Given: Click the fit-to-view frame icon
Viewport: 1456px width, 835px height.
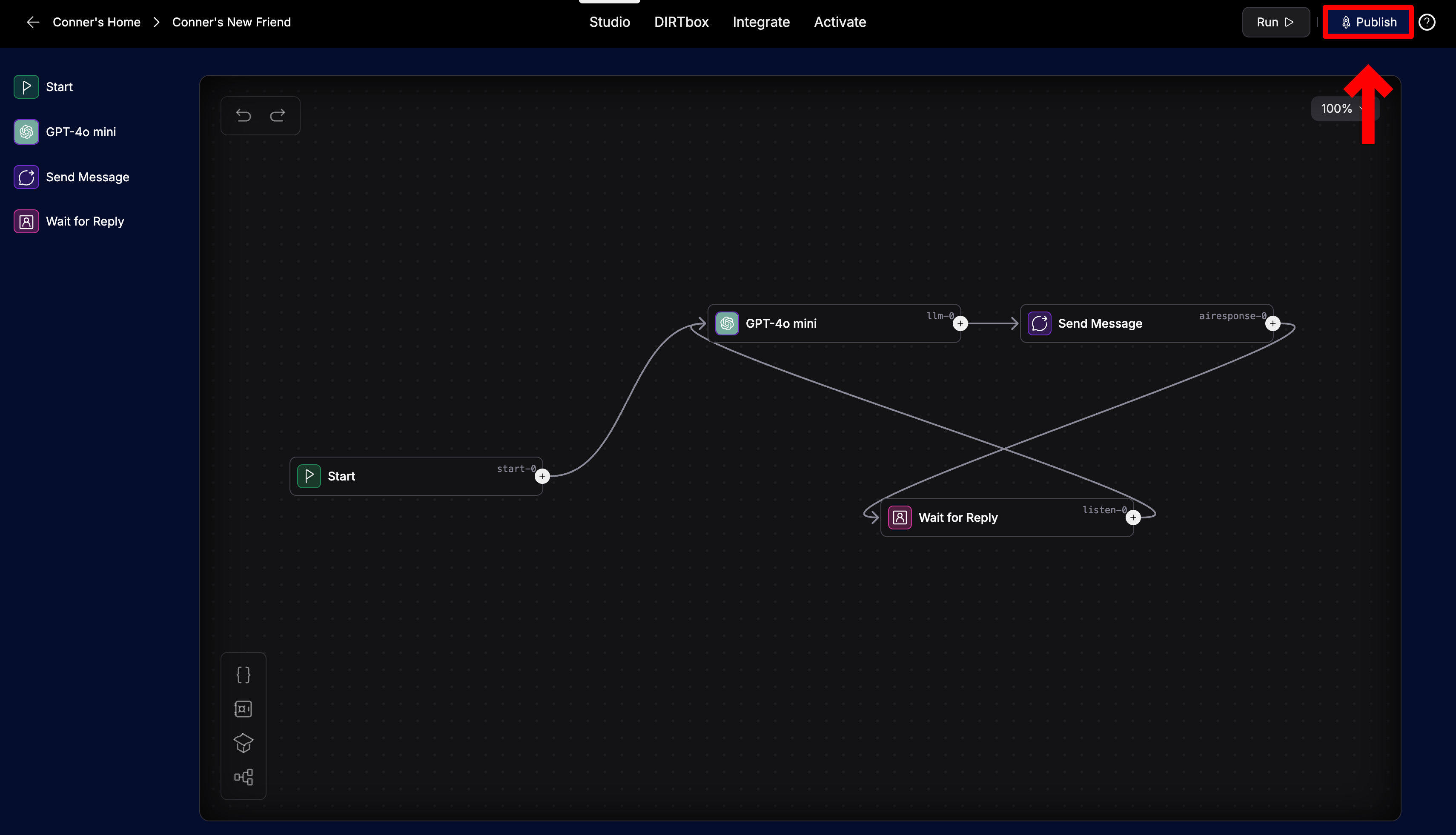Looking at the screenshot, I should point(243,709).
